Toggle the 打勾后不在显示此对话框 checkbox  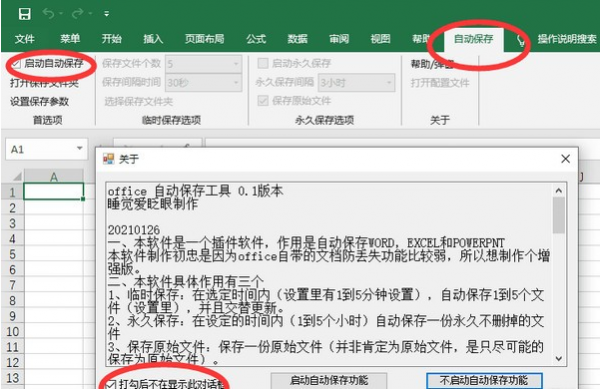(x=111, y=384)
